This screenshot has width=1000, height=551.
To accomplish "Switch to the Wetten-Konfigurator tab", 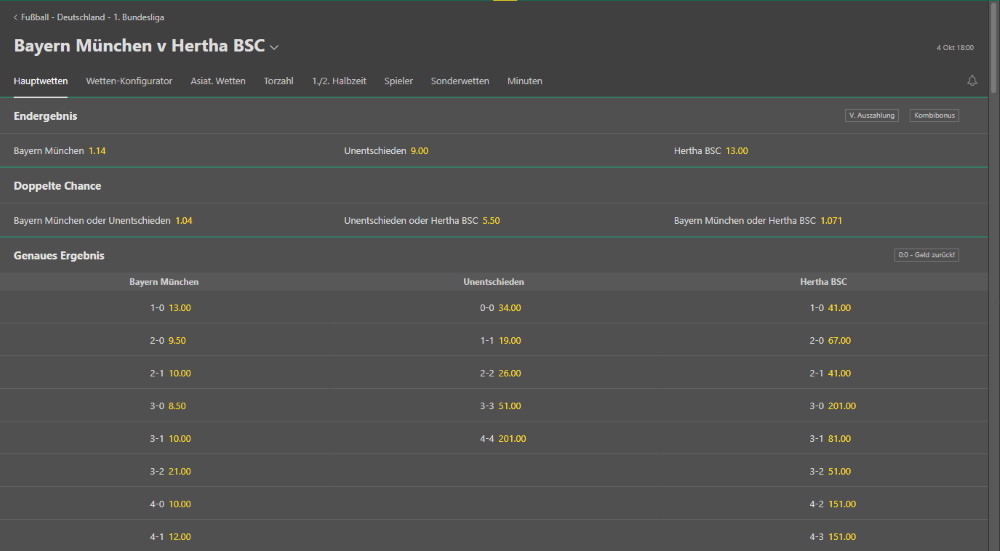I will point(129,81).
